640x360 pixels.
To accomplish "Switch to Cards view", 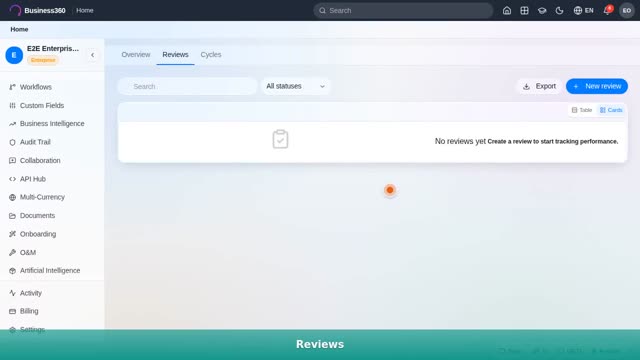I will pos(611,110).
